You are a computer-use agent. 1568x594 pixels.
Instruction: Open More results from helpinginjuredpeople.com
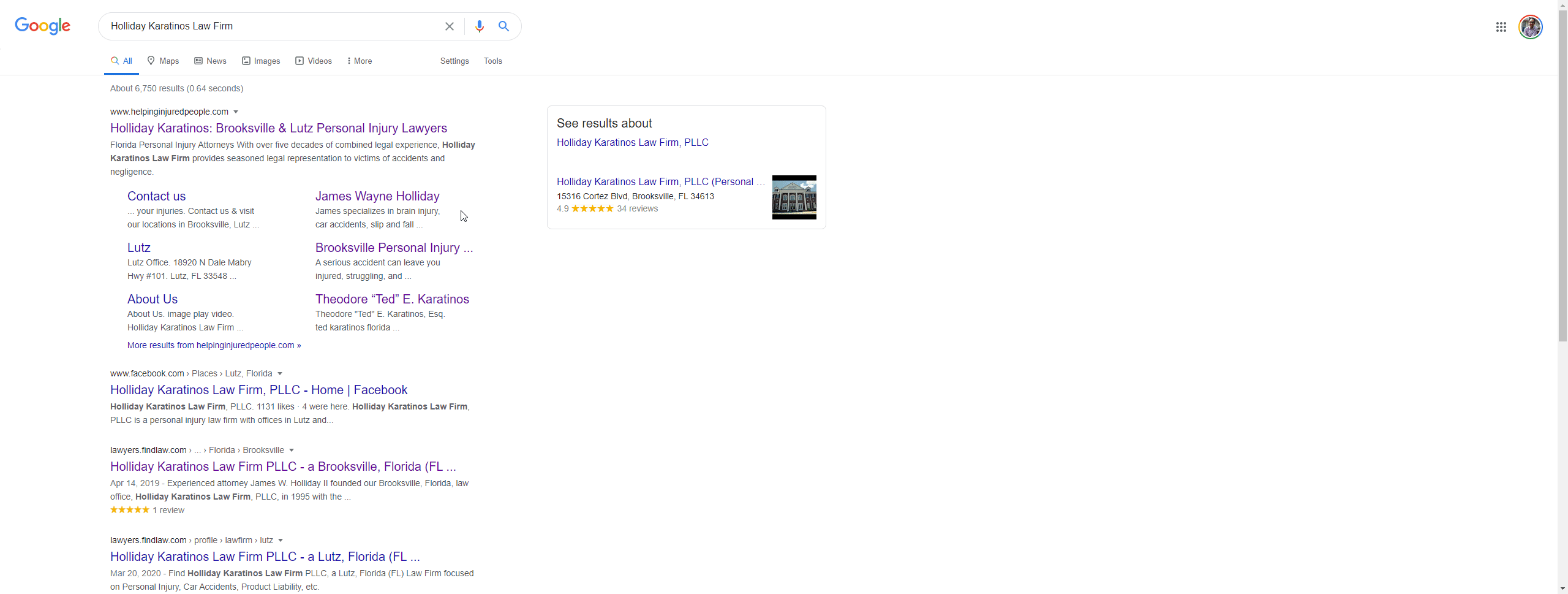point(214,345)
